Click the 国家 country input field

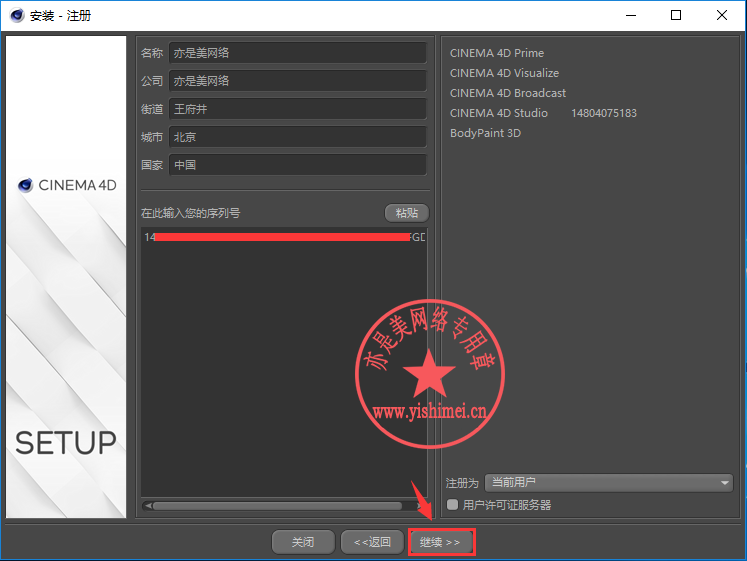(298, 165)
